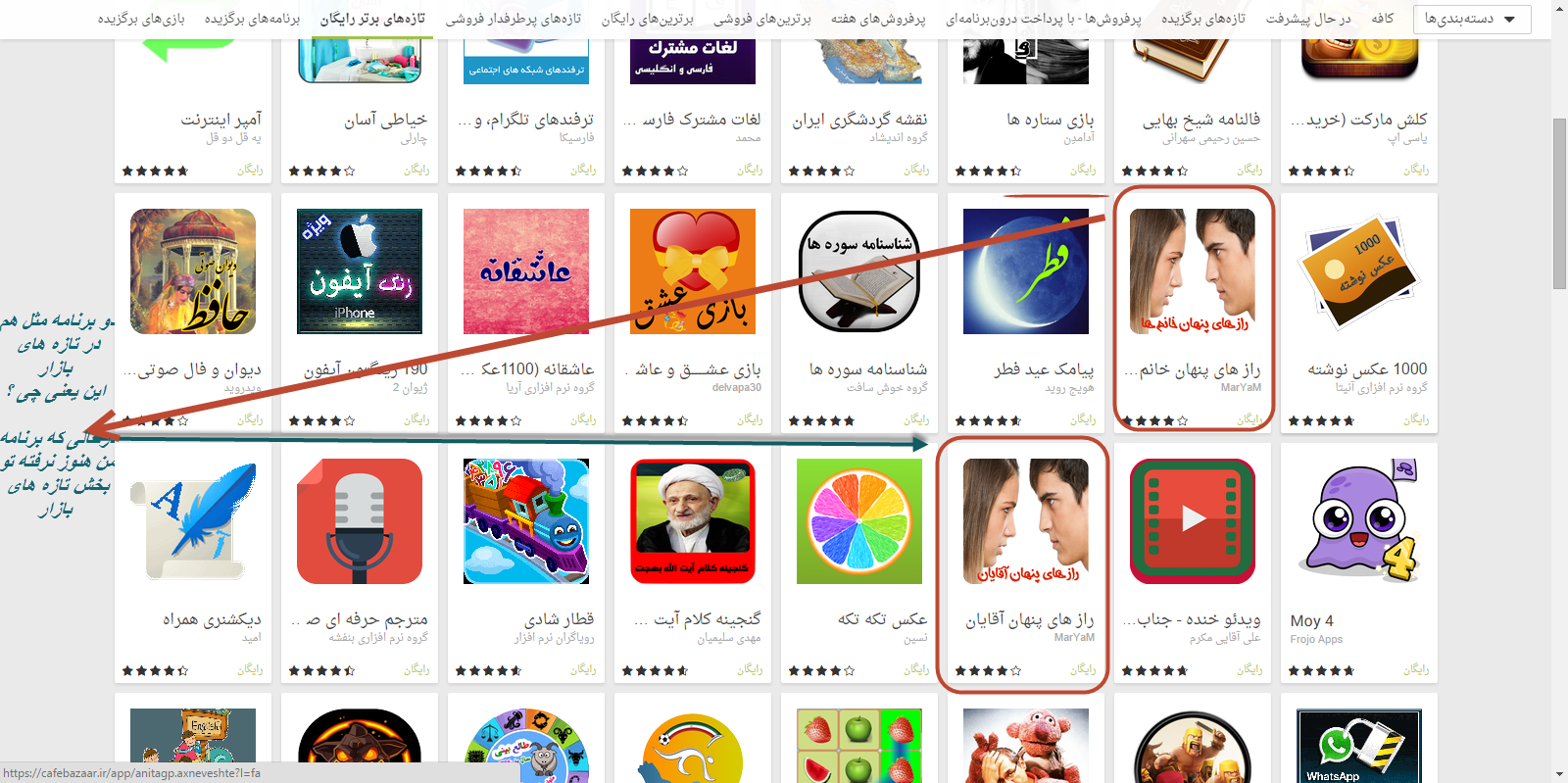Image resolution: width=1568 pixels, height=783 pixels.
Task: Switch to the تازه‌های برتر رایگان tab
Action: pyautogui.click(x=372, y=19)
